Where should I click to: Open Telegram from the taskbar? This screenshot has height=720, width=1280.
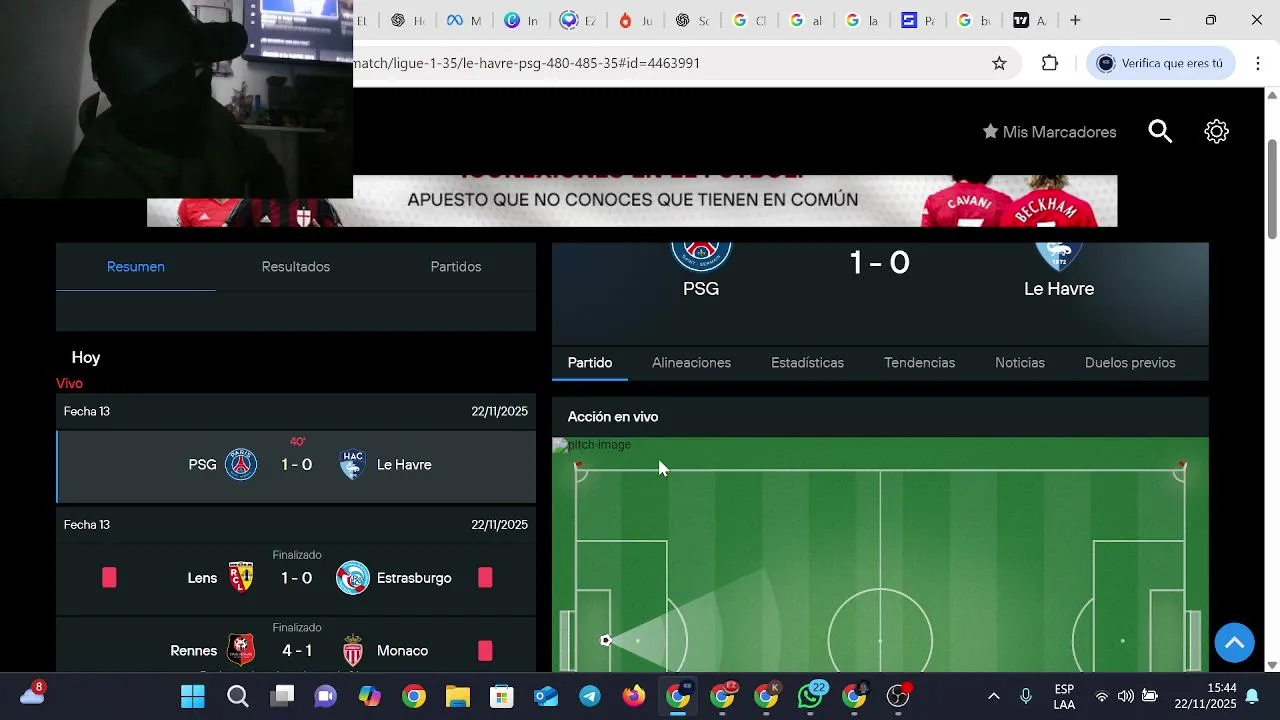tap(590, 696)
